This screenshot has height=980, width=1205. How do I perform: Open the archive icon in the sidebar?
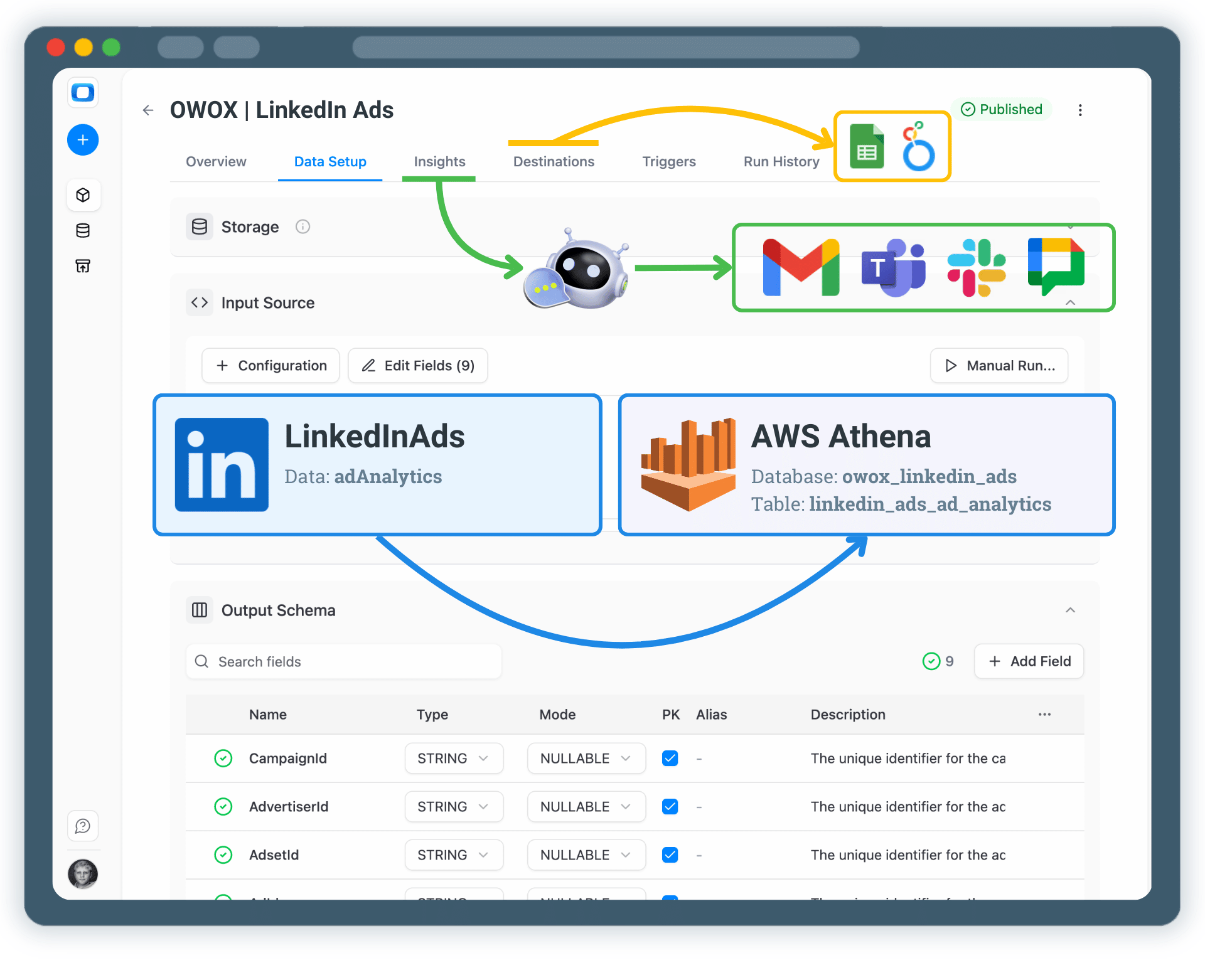pyautogui.click(x=83, y=265)
